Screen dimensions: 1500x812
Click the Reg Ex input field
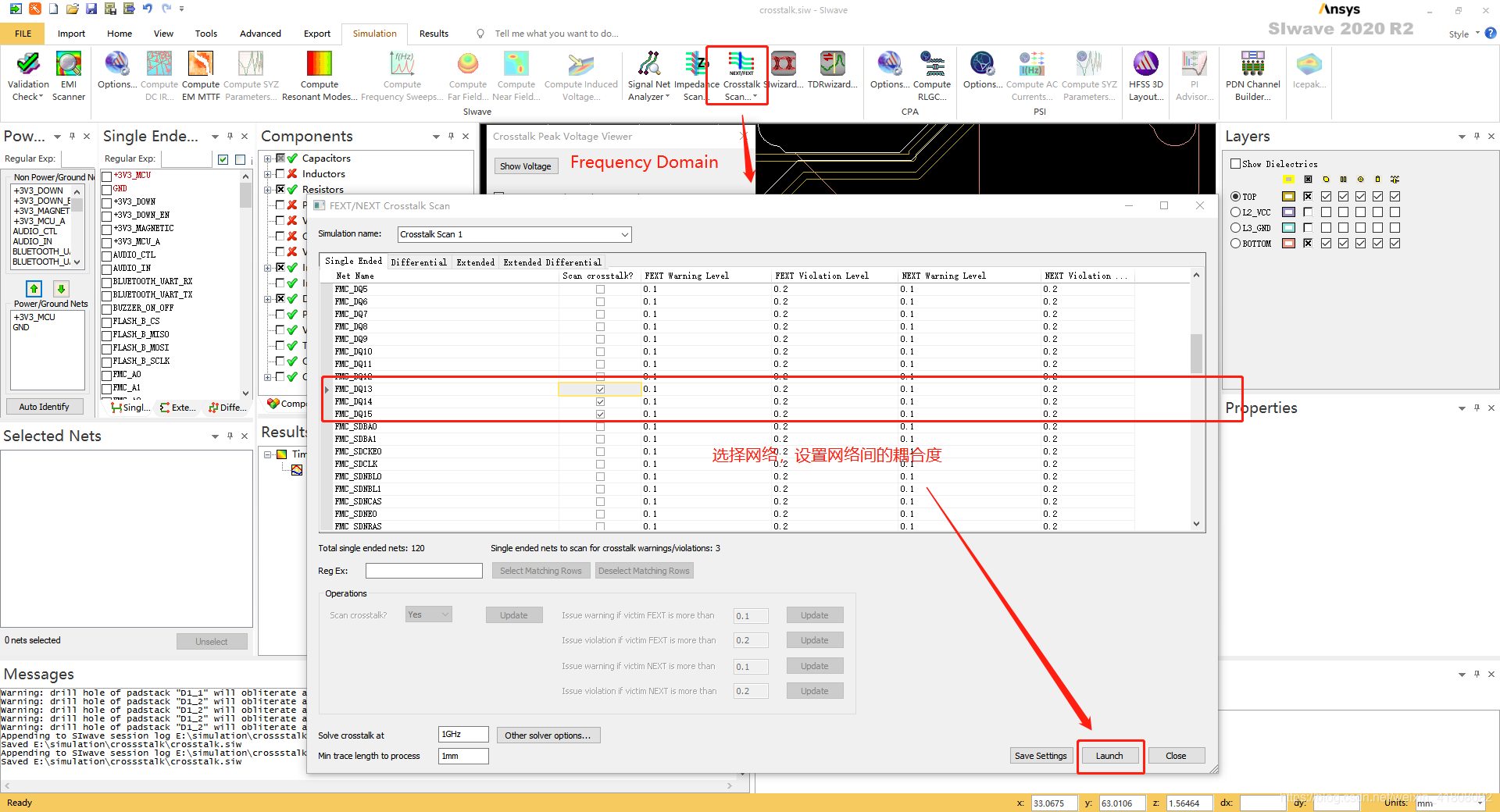424,571
